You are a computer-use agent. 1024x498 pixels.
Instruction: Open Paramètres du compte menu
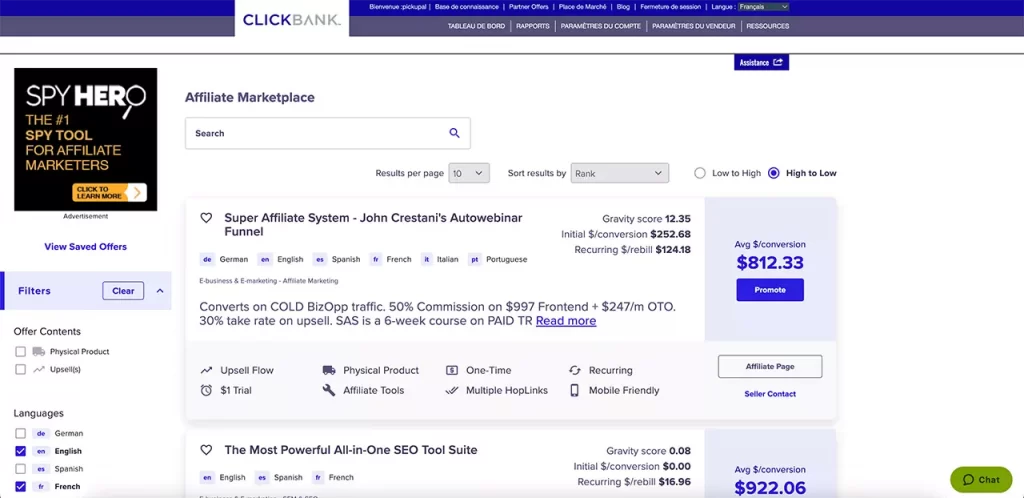(601, 26)
